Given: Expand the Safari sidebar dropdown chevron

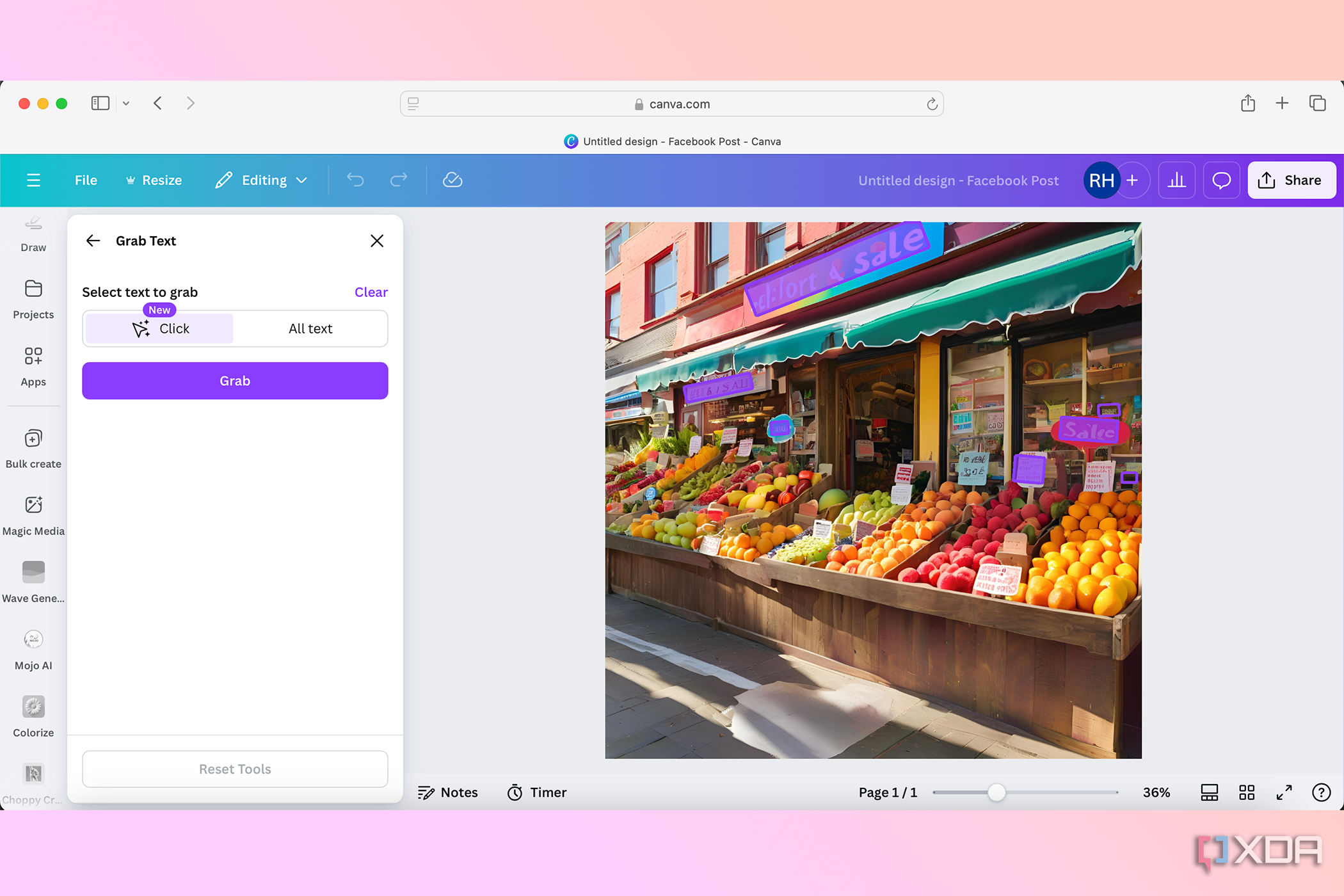Looking at the screenshot, I should [x=126, y=104].
